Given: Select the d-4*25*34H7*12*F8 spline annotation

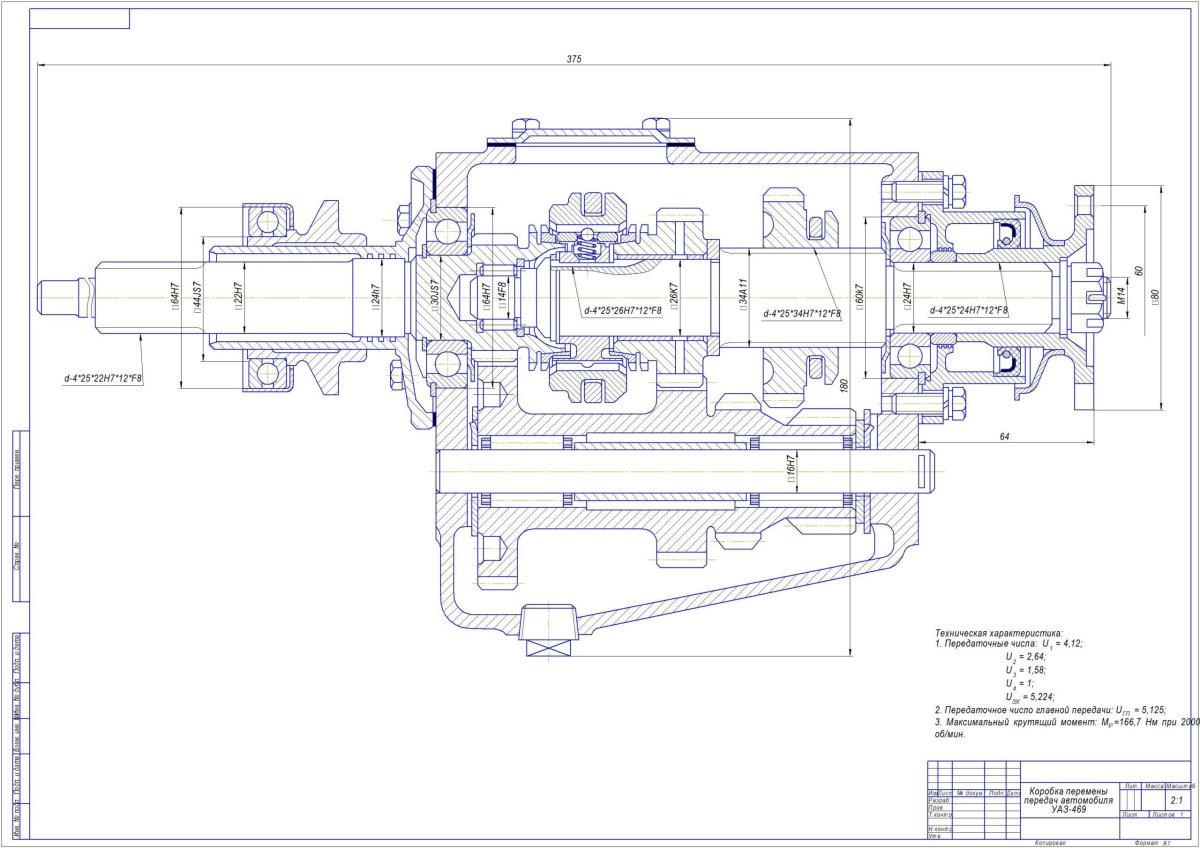Looking at the screenshot, I should tap(801, 313).
